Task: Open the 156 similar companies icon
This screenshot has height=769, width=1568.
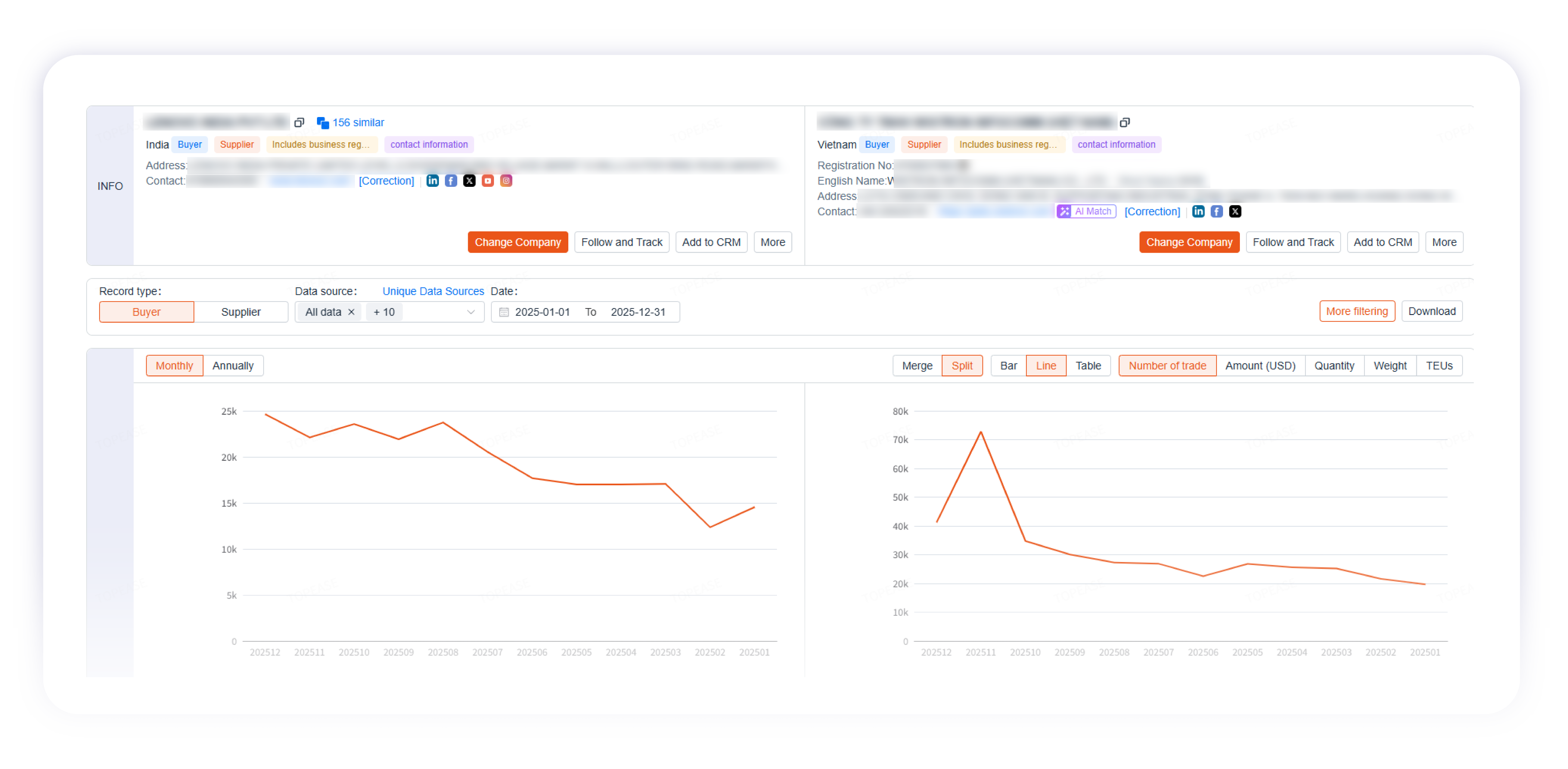Action: tap(323, 123)
